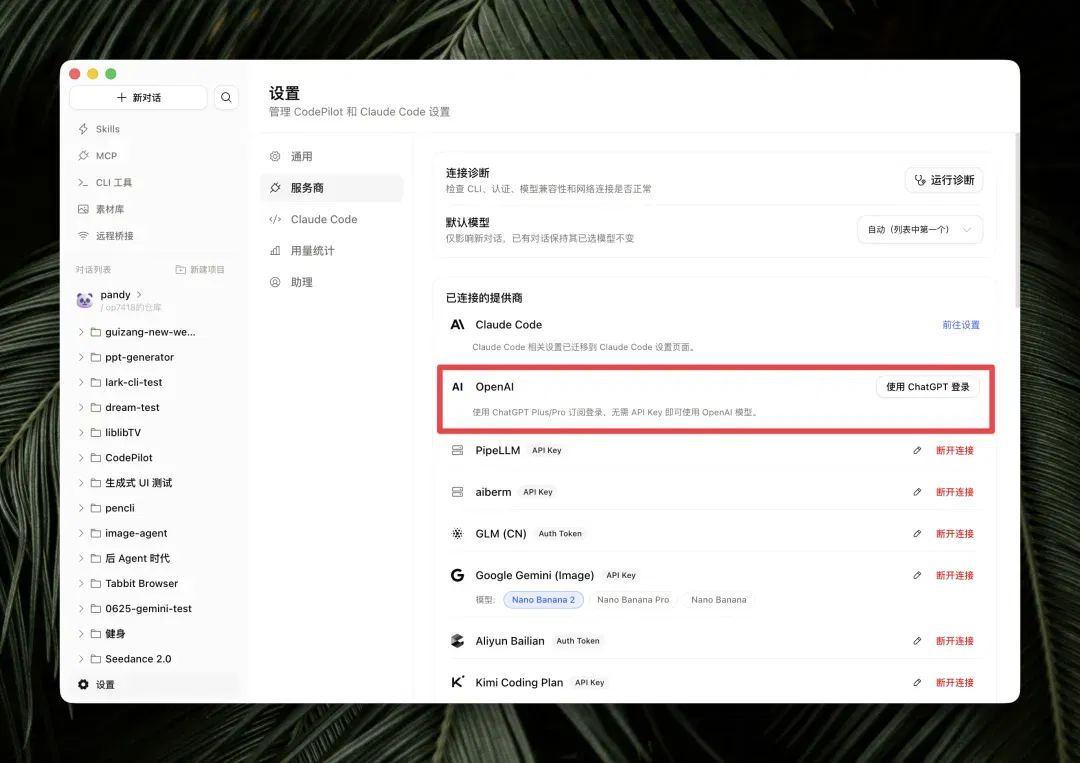Click the Aliyun Bailian logo icon
This screenshot has width=1080, height=763.
[457, 640]
